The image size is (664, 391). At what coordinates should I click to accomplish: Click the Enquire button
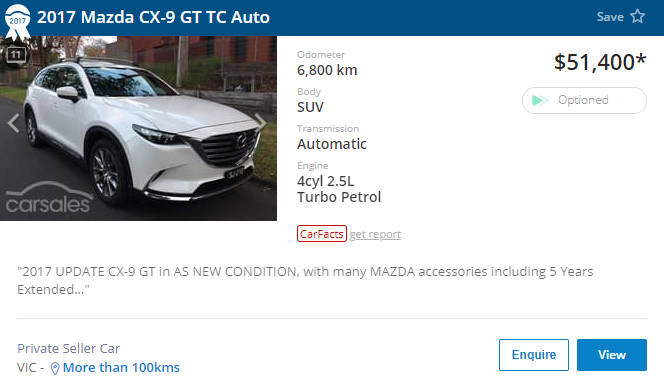pos(534,355)
